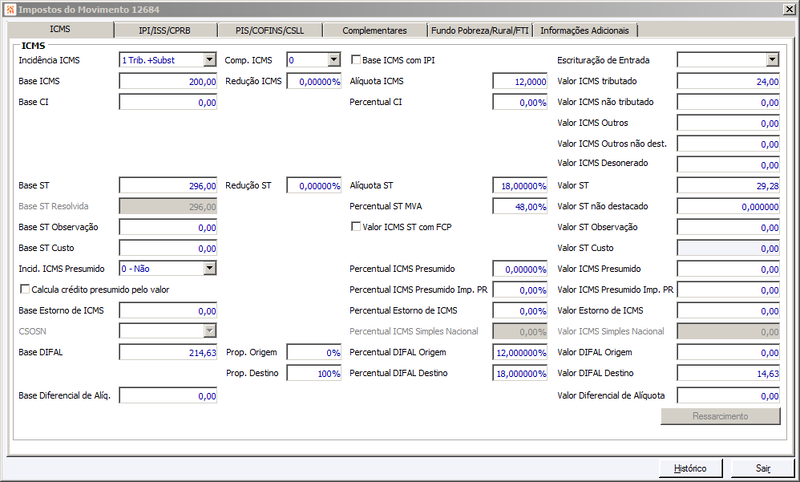Click Base Diferencial de Alíq. field
800x482 pixels.
(168, 395)
